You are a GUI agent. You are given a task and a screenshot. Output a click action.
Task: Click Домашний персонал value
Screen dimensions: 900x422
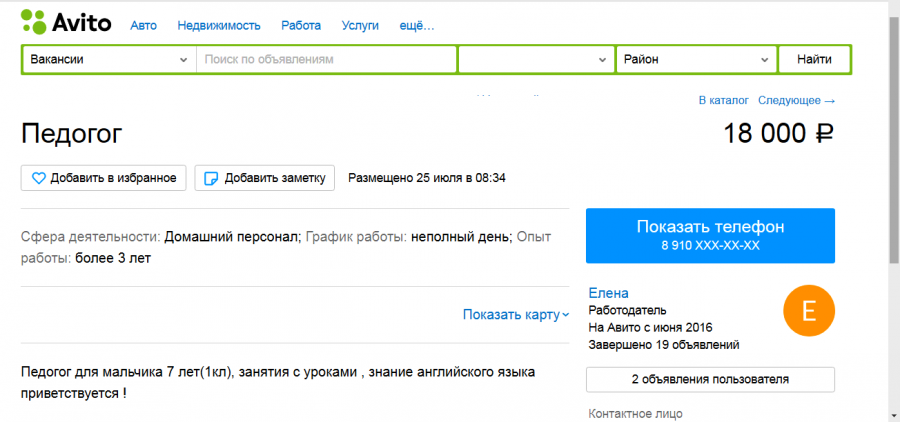click(x=233, y=237)
